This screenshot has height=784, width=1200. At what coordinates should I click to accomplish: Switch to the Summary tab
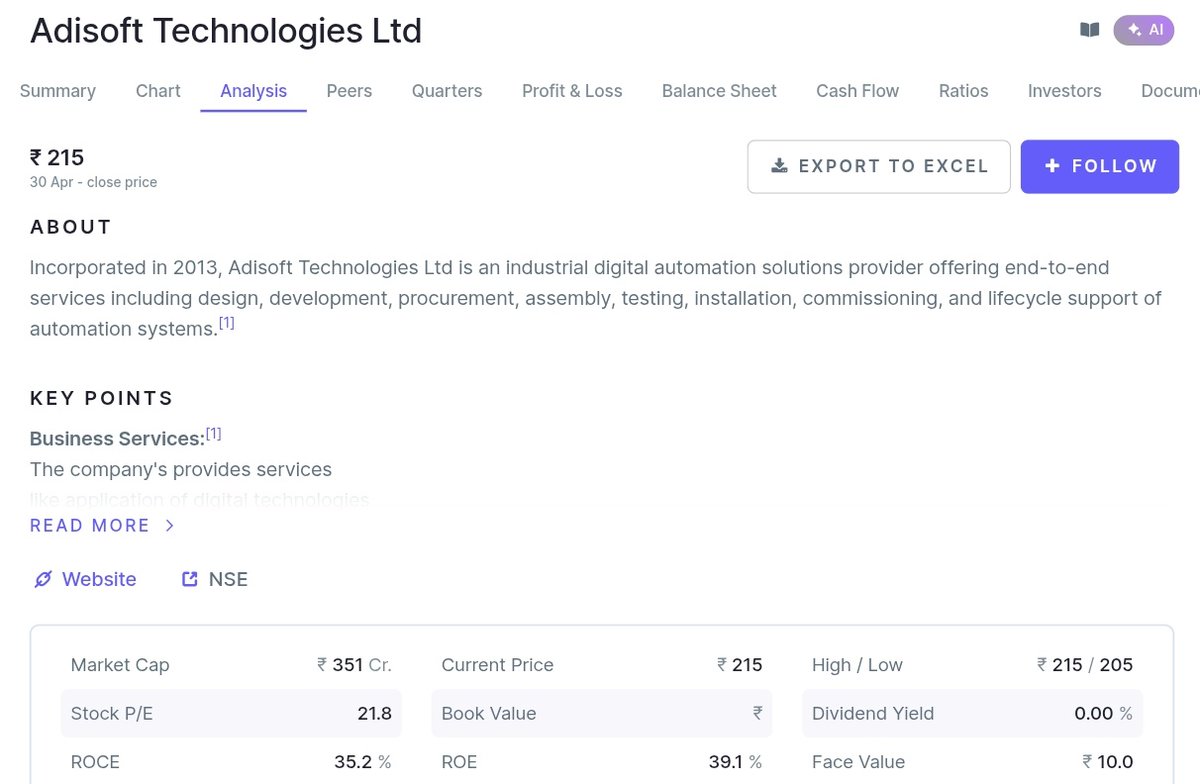click(x=58, y=91)
